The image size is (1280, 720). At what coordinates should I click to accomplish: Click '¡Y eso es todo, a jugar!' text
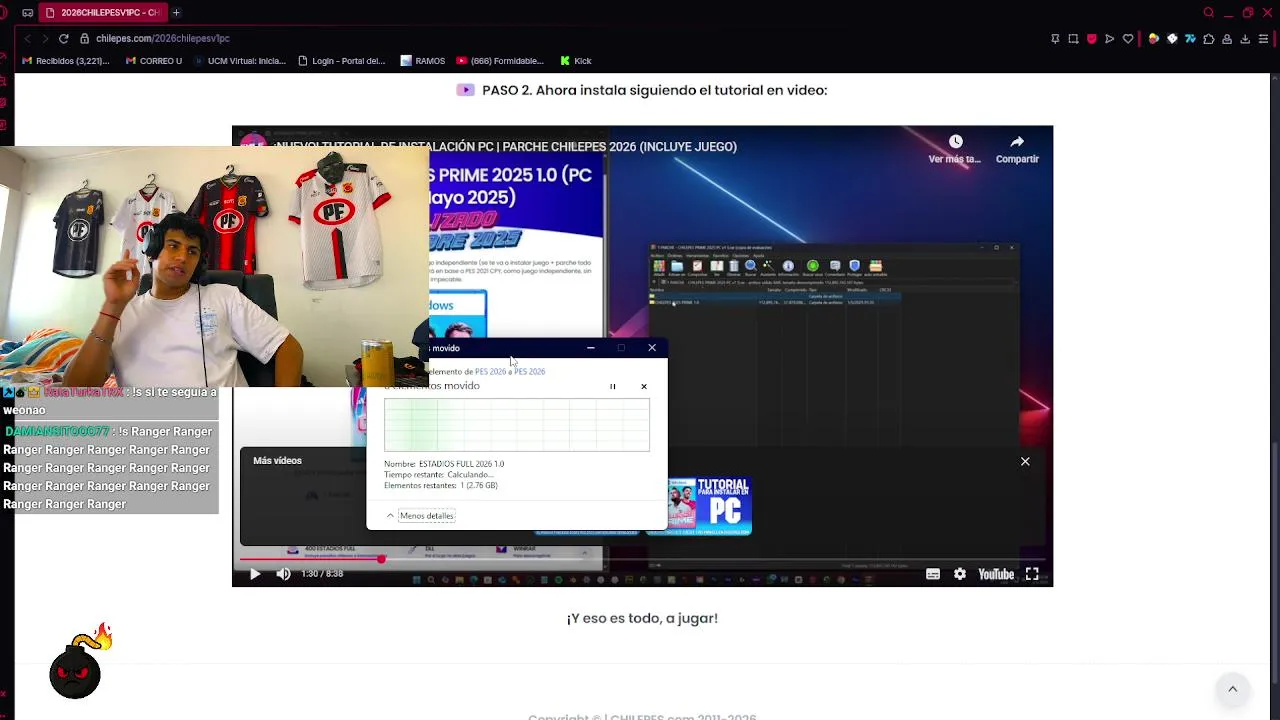point(642,618)
